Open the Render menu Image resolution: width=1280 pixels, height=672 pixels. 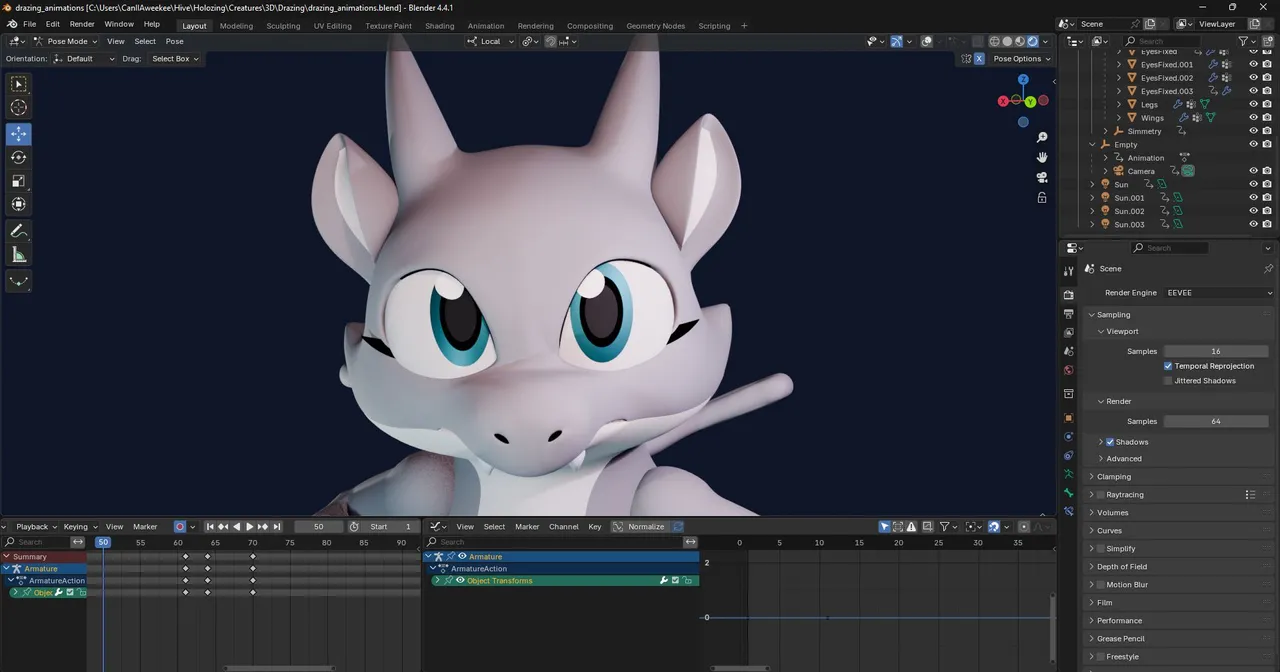coord(82,24)
